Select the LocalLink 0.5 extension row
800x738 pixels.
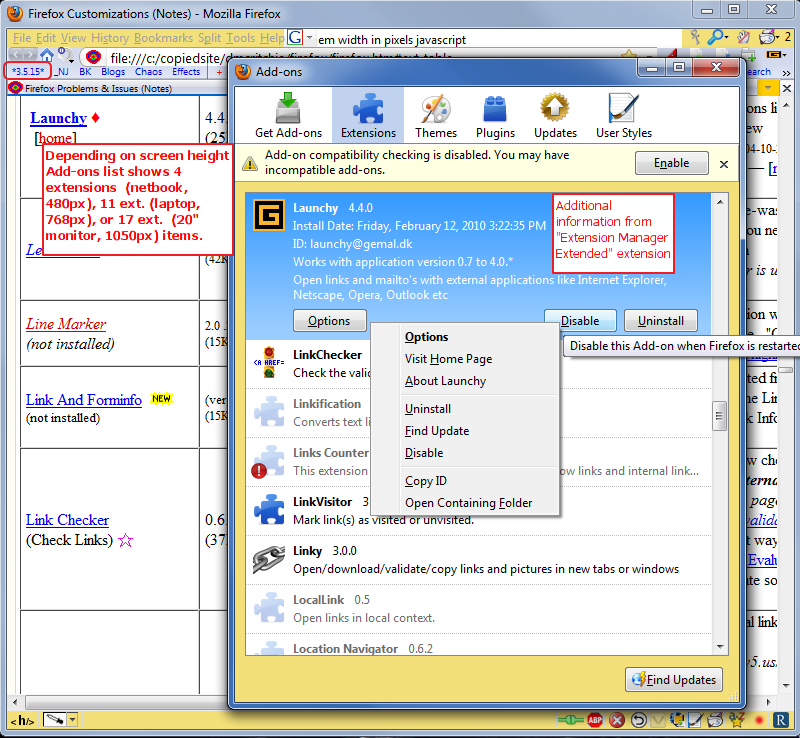tap(479, 609)
